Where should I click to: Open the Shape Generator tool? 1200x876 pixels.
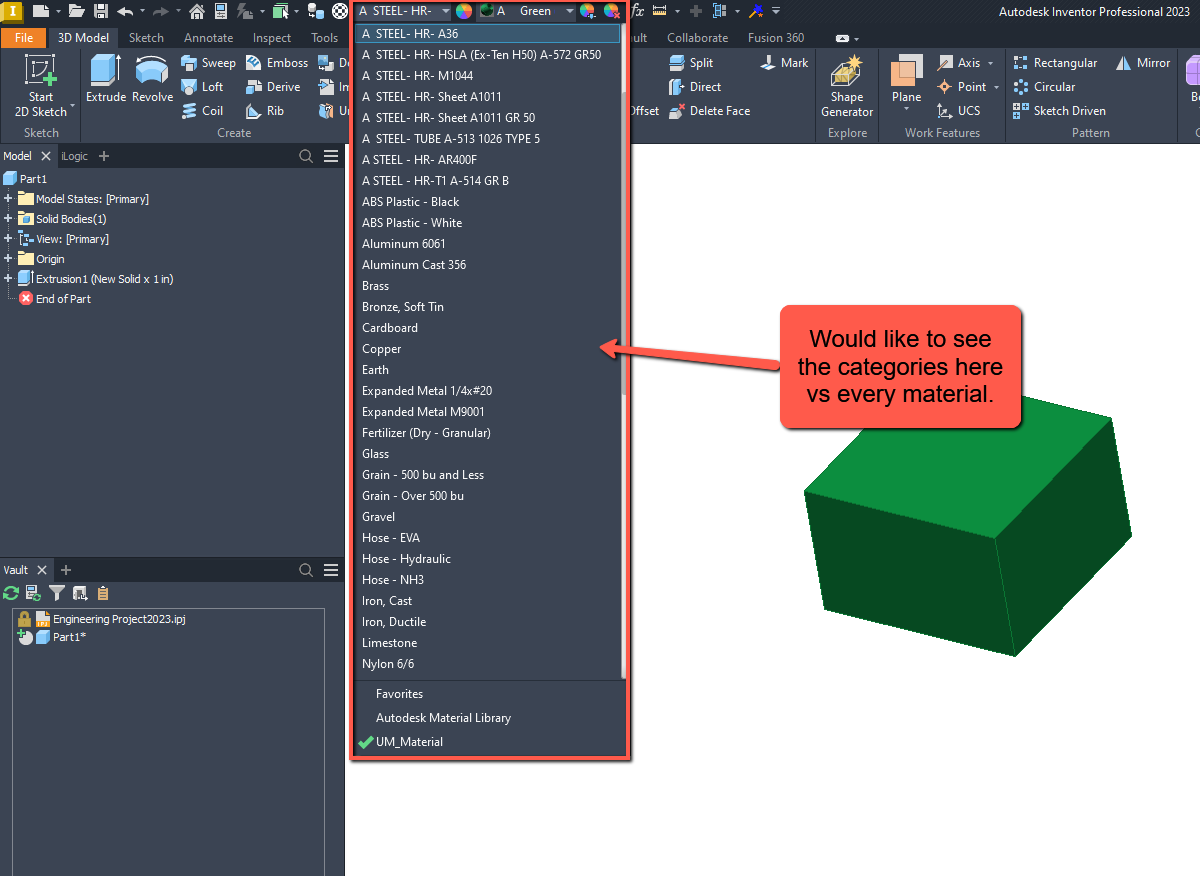(846, 88)
